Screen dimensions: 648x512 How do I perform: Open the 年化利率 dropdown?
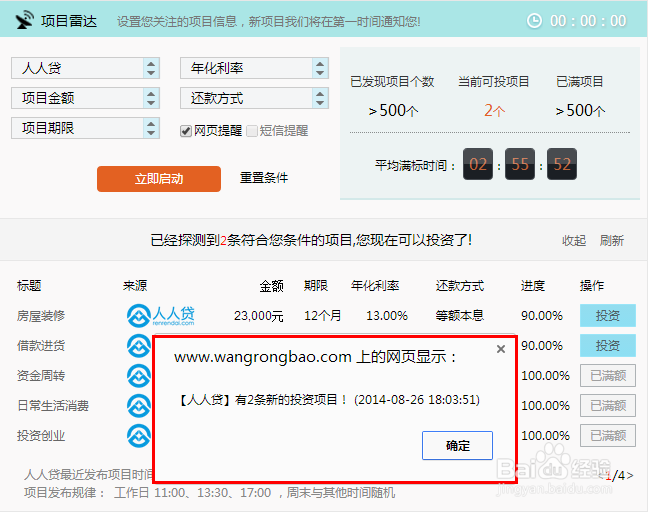254,68
